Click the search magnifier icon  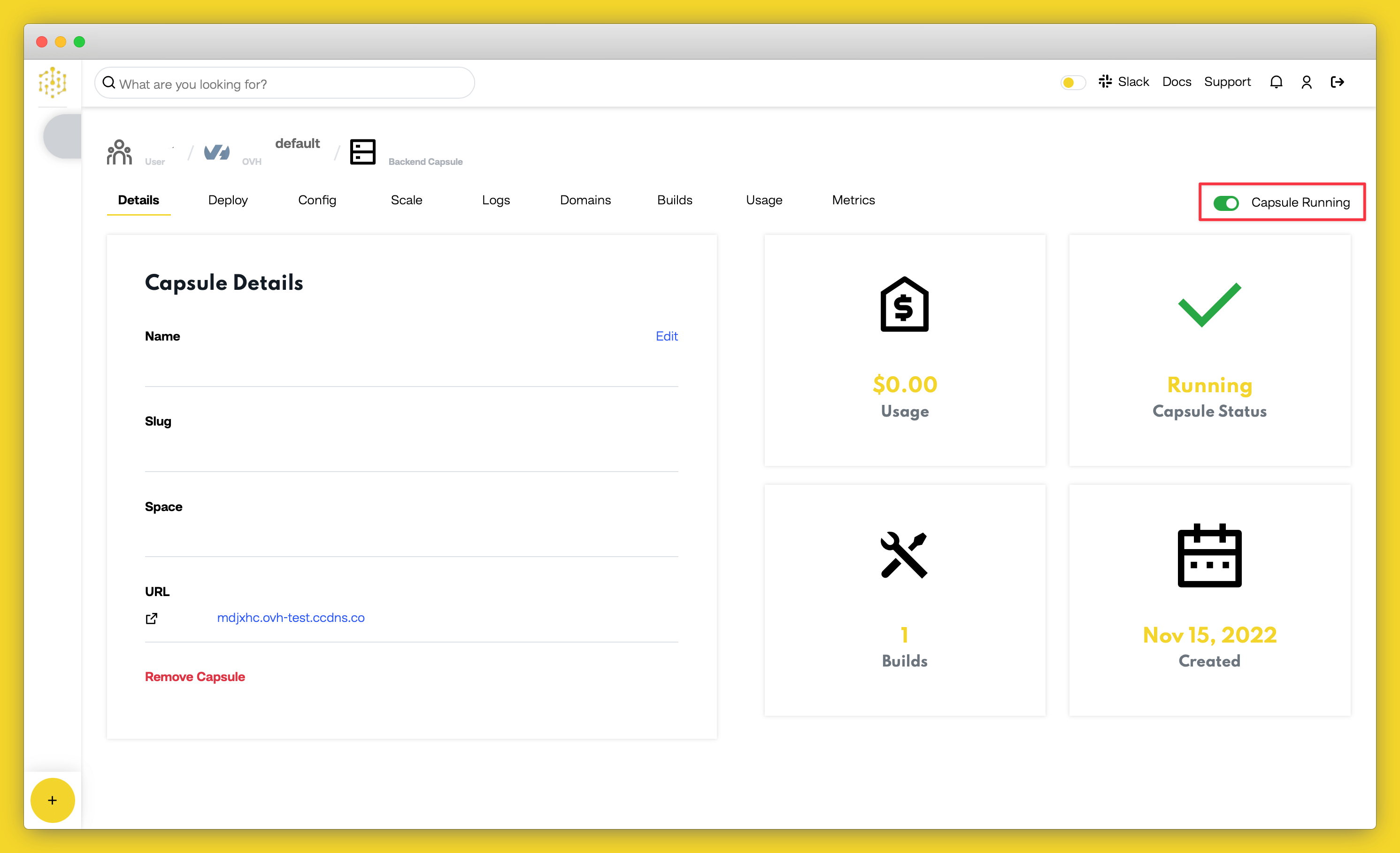pos(108,83)
